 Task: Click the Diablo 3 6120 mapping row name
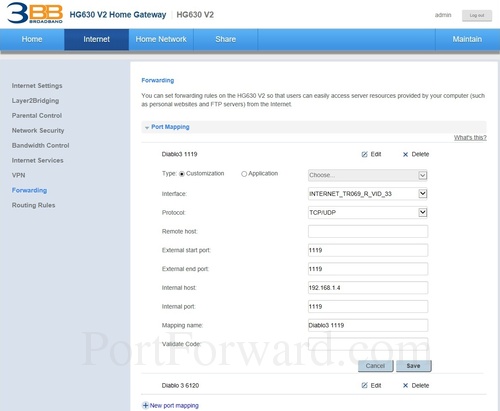pyautogui.click(x=180, y=385)
